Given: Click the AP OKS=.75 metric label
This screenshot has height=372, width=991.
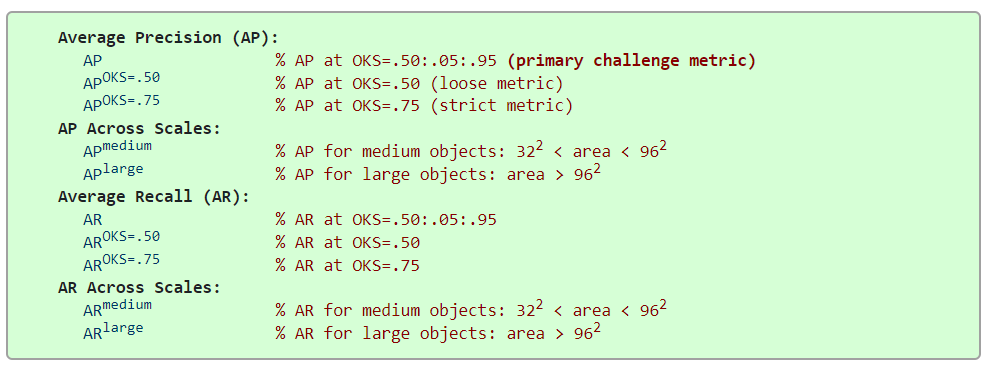Looking at the screenshot, I should click(121, 104).
